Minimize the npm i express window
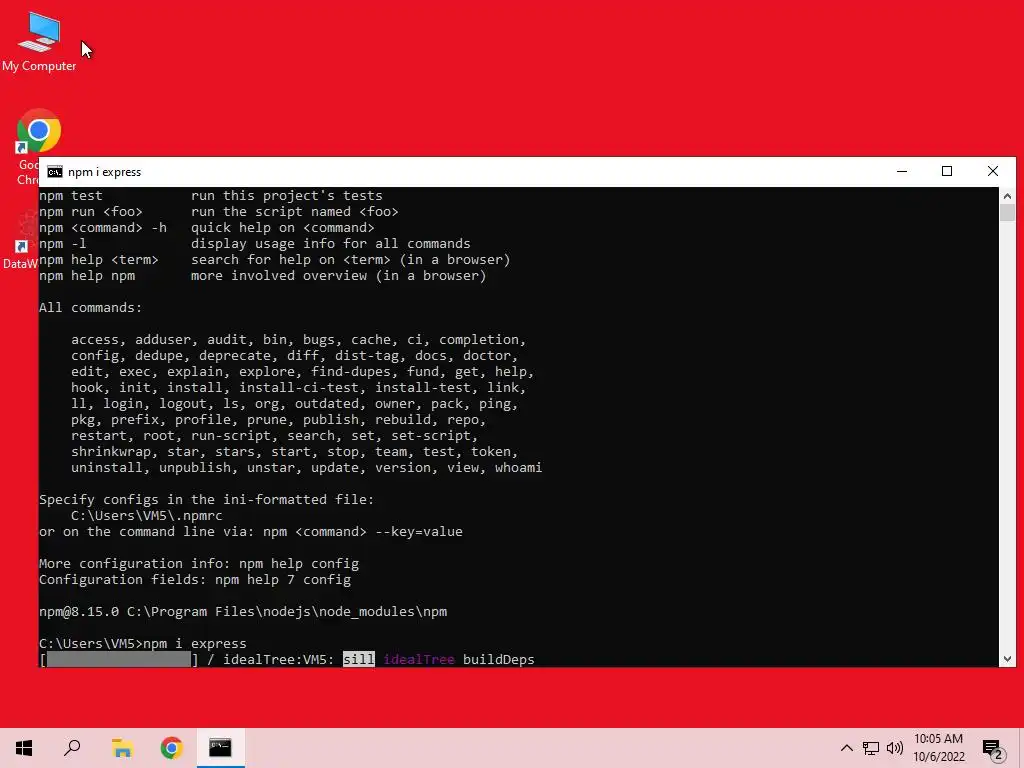The image size is (1024, 768). pos(902,171)
